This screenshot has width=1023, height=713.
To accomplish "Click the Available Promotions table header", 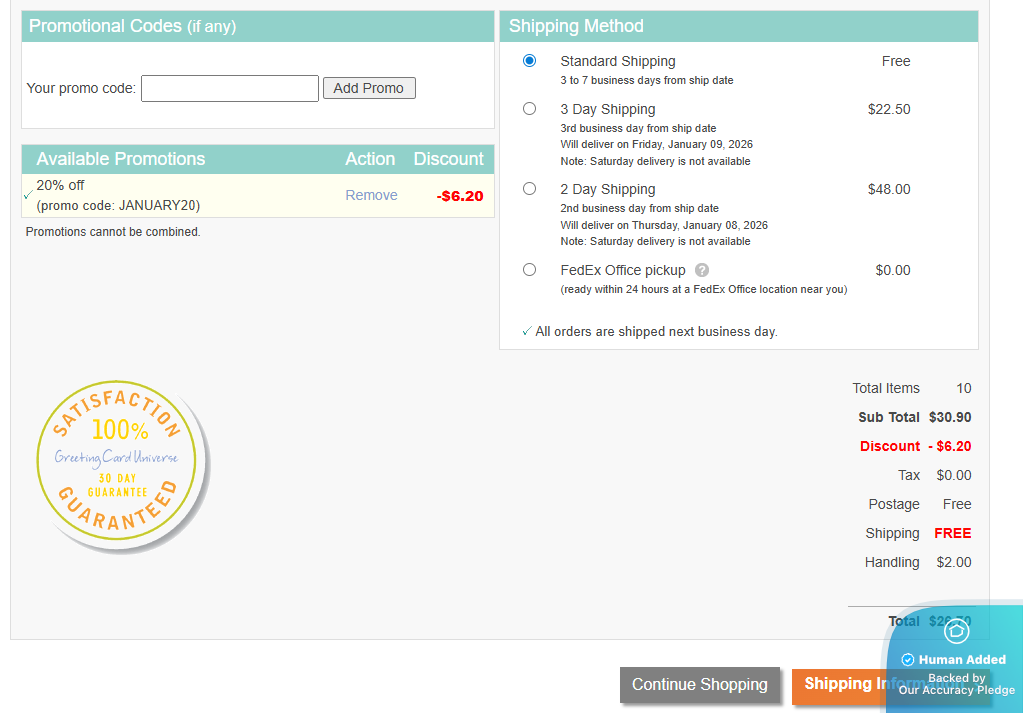I will [120, 159].
